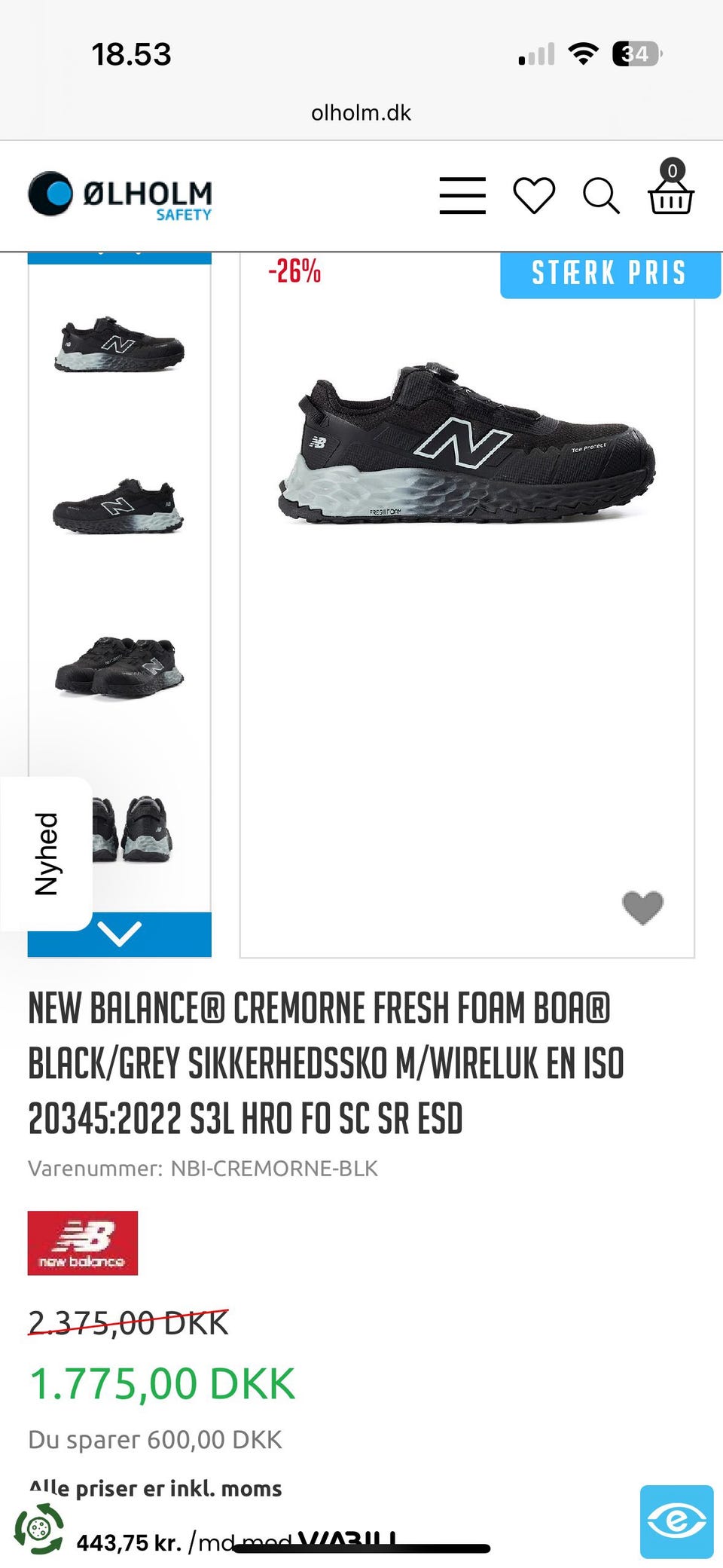Viewport: 723px width, 1568px height.
Task: Open the hamburger navigation menu
Action: [x=462, y=196]
